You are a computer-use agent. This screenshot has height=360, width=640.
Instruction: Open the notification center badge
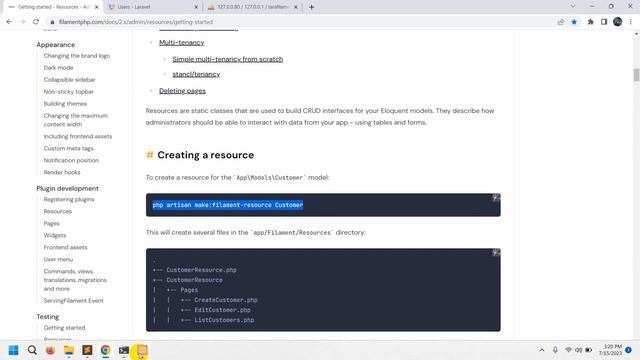[629, 350]
